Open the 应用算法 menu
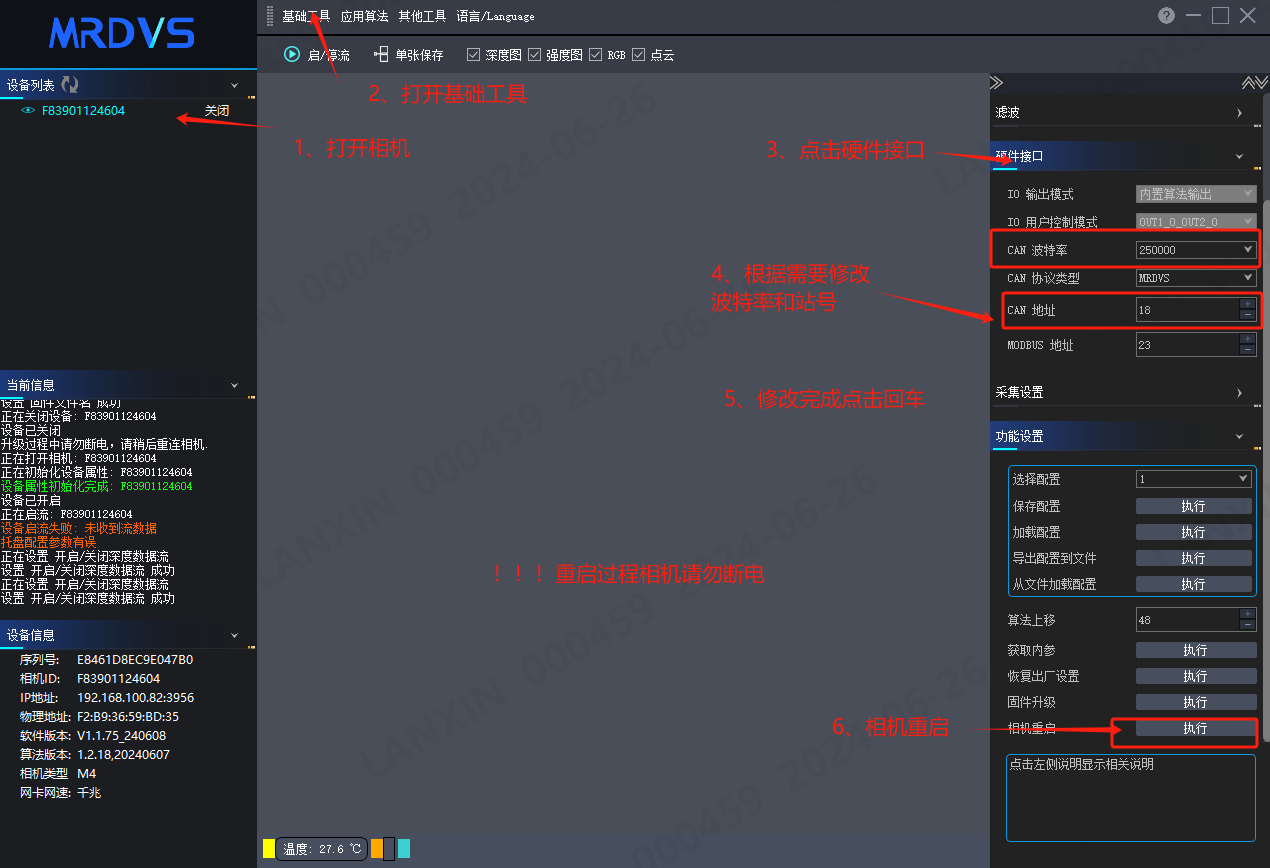Screen dimensions: 1270x868 [x=364, y=16]
